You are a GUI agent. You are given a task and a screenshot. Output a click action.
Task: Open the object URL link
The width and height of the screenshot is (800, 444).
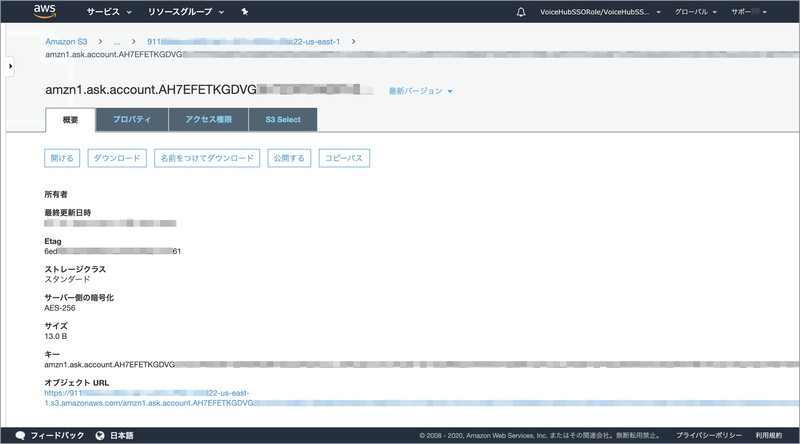[x=421, y=398]
